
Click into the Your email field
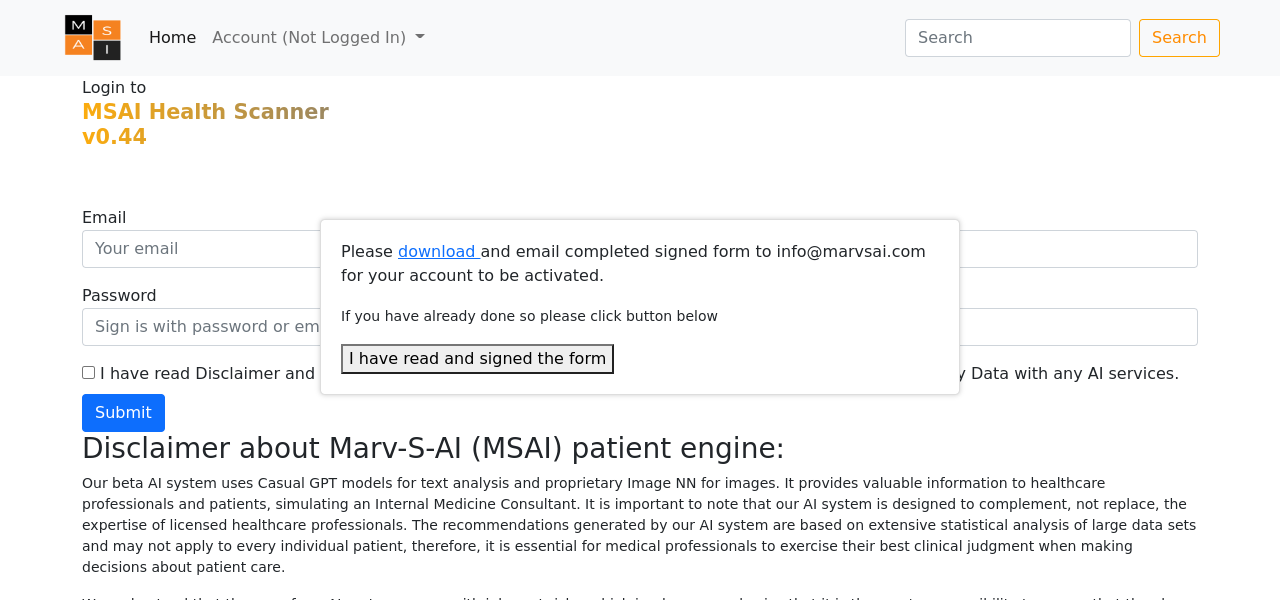point(200,249)
